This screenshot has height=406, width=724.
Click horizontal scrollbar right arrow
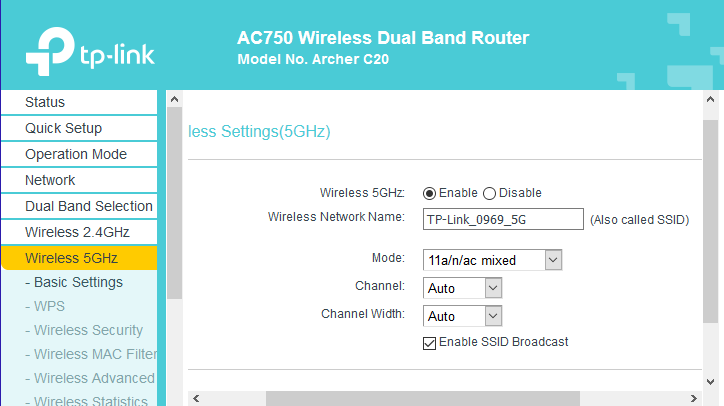coord(695,398)
